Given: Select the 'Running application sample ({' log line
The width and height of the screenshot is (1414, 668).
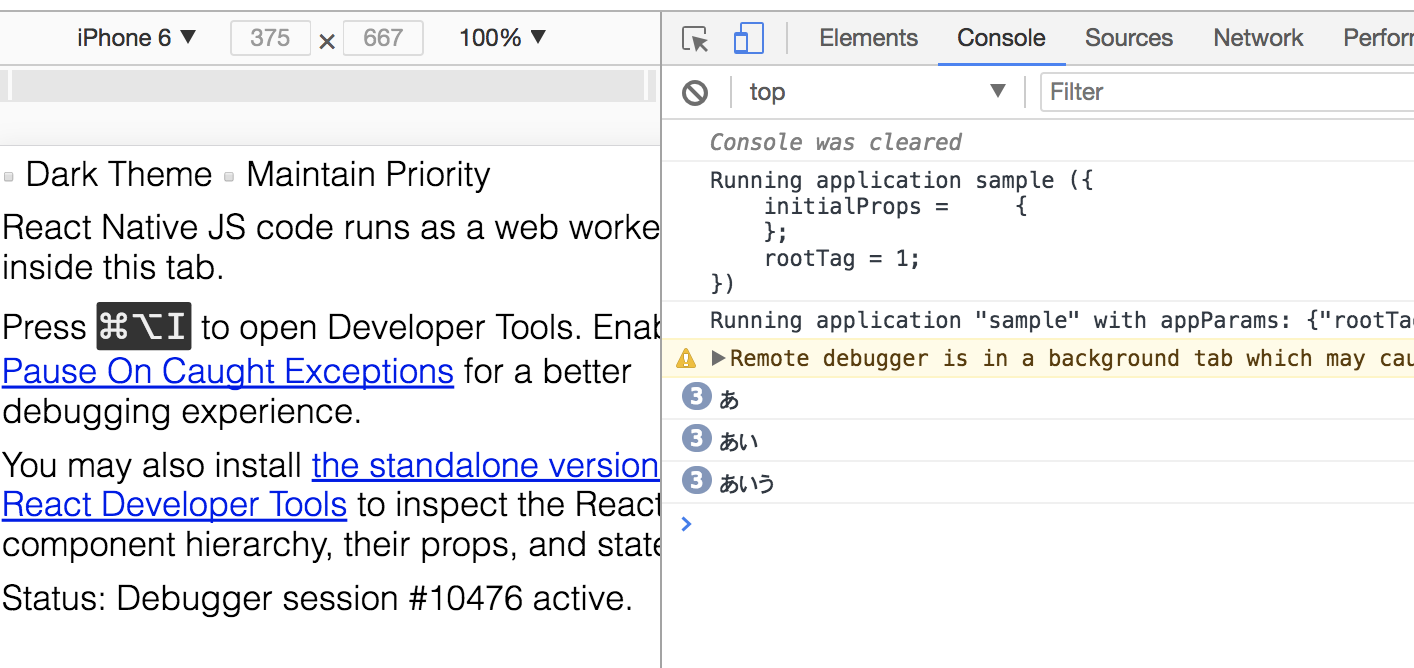Looking at the screenshot, I should point(902,180).
